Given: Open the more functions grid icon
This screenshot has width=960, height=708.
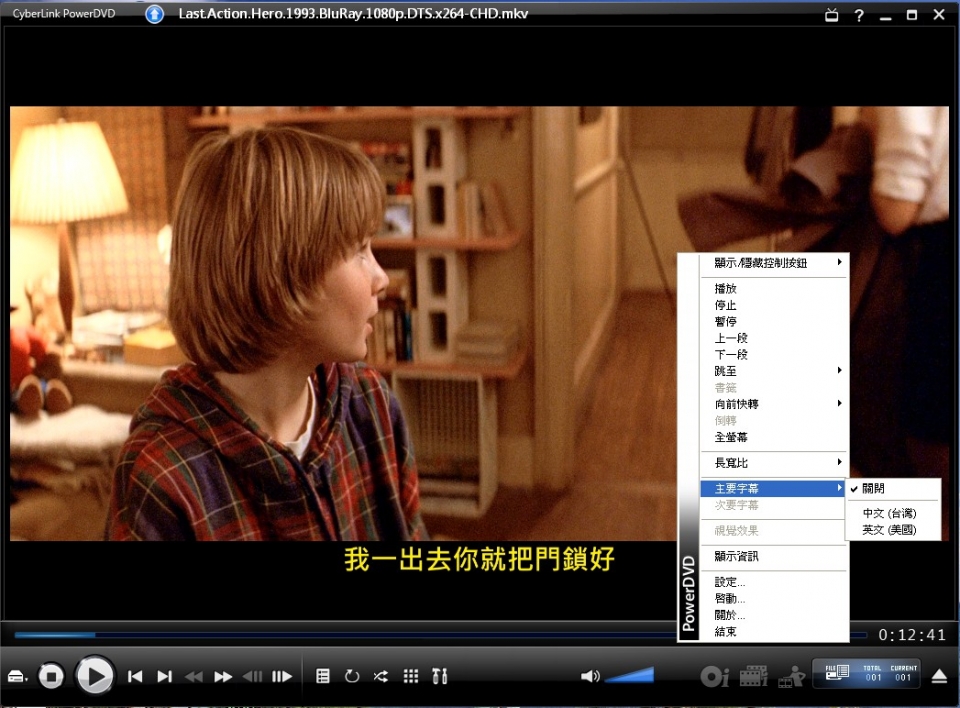Looking at the screenshot, I should tap(410, 676).
